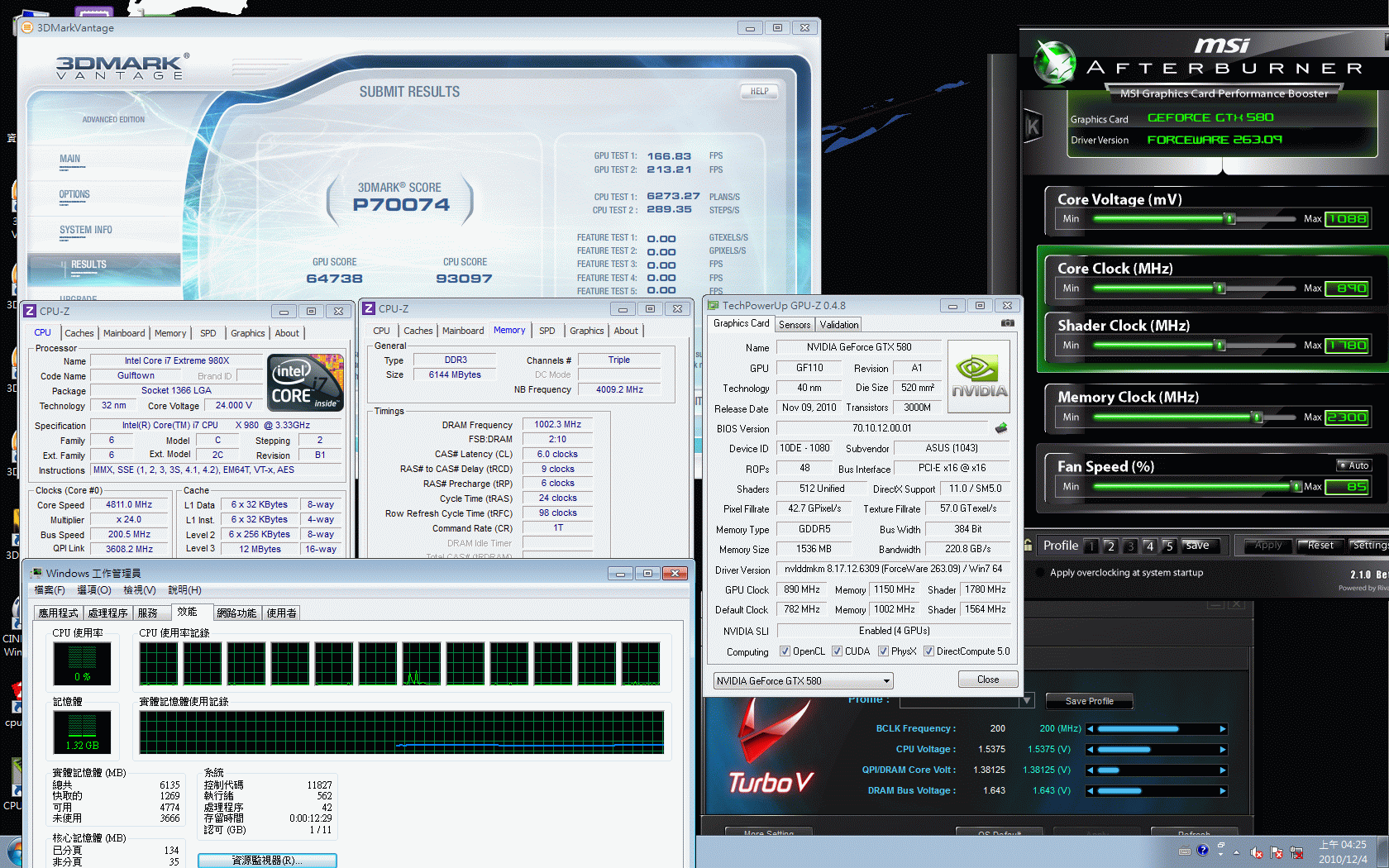Image resolution: width=1389 pixels, height=868 pixels.
Task: Decrease CPU Voltage with the left arrow
Action: coord(1091,750)
